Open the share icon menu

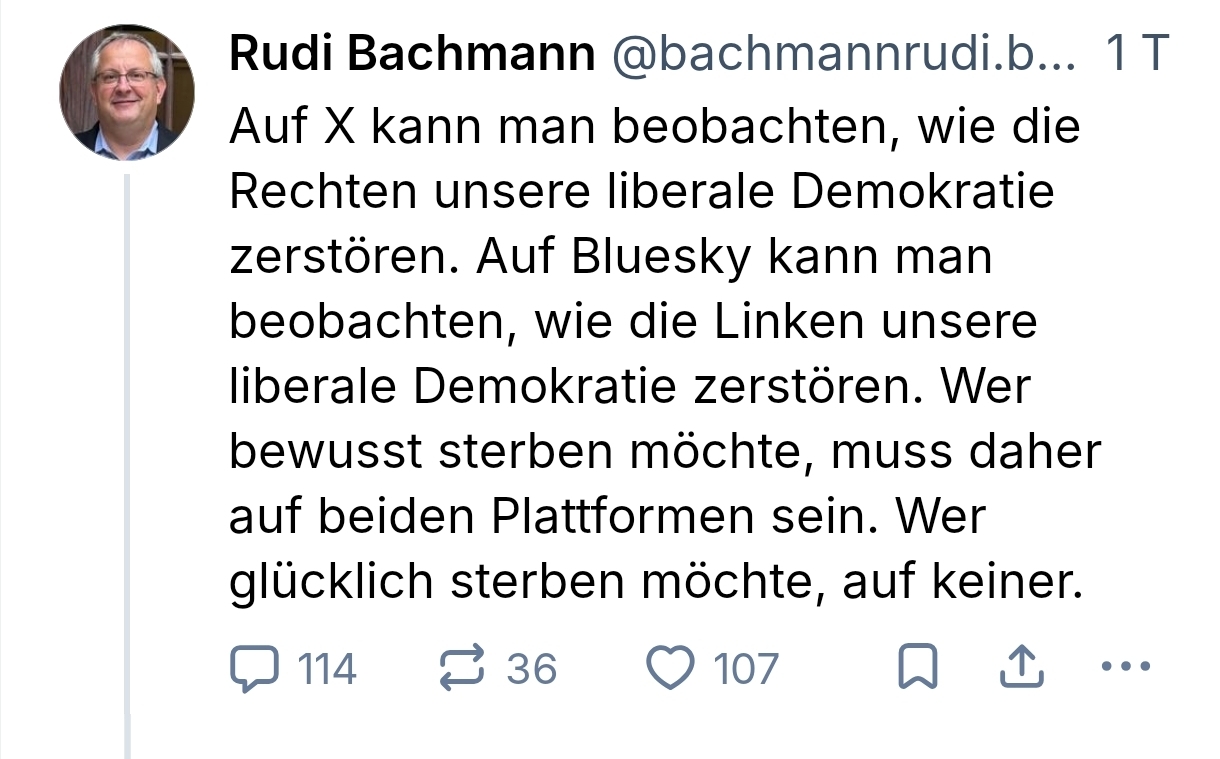(x=1022, y=668)
